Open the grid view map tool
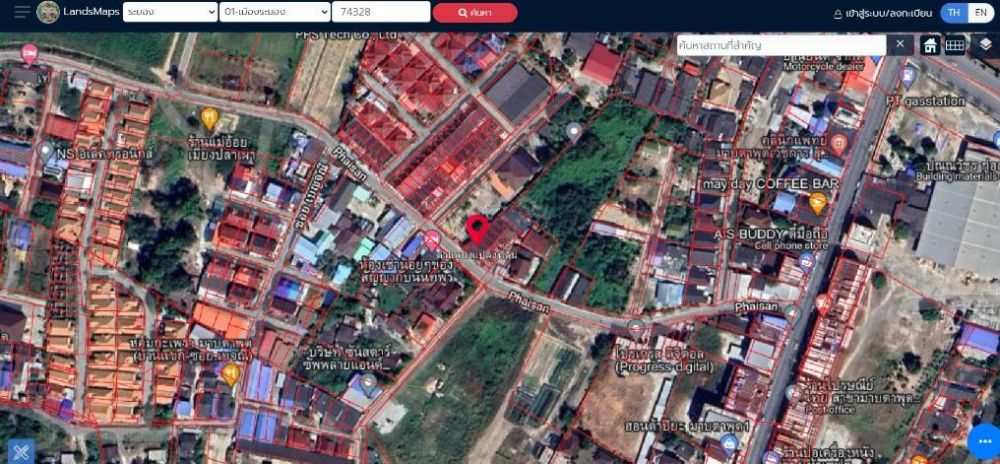Screen dimensions: 1000x464 pyautogui.click(x=955, y=45)
